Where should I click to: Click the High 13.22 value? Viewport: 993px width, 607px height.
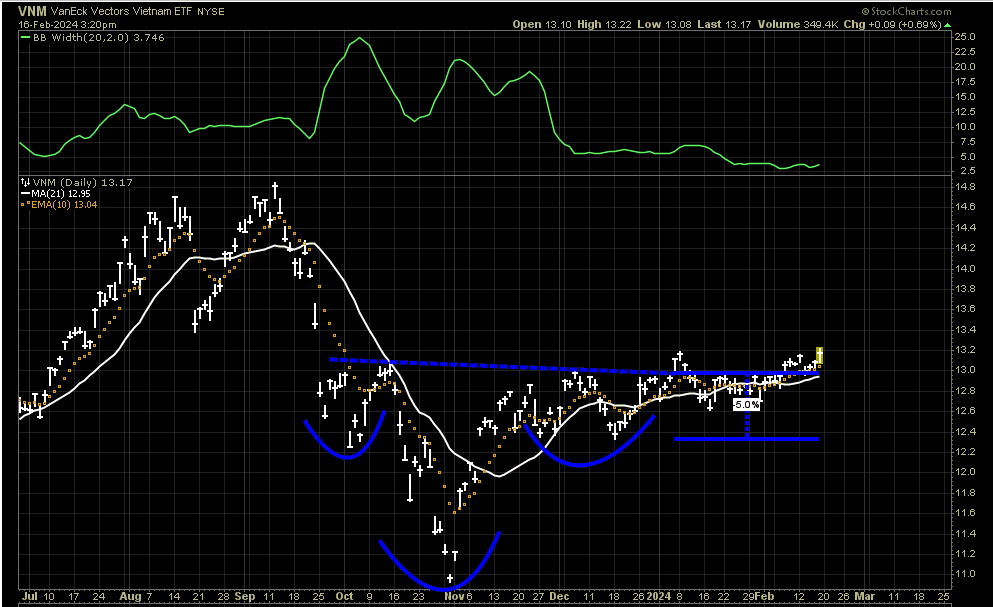pos(604,24)
